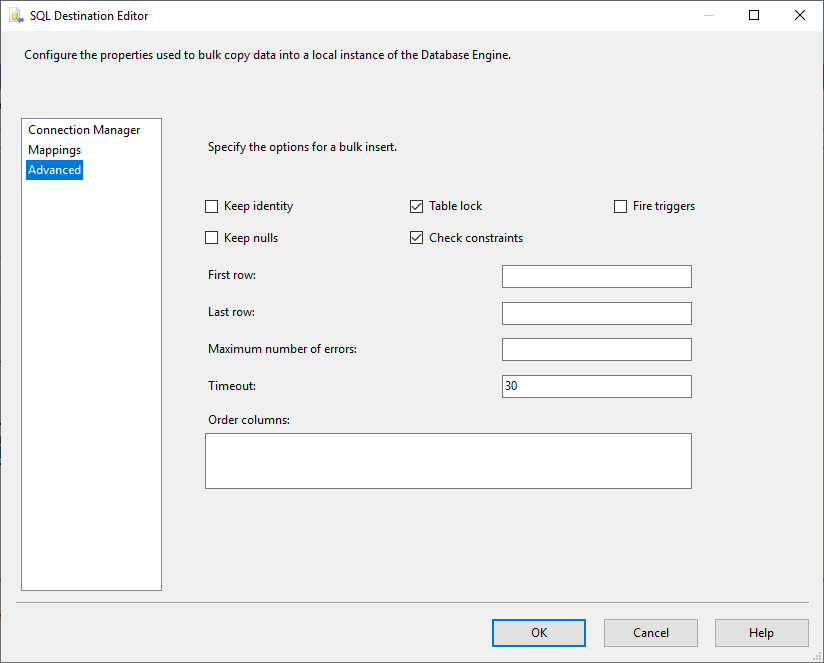
Task: Maximize the SQL Destination Editor window
Action: click(x=754, y=15)
